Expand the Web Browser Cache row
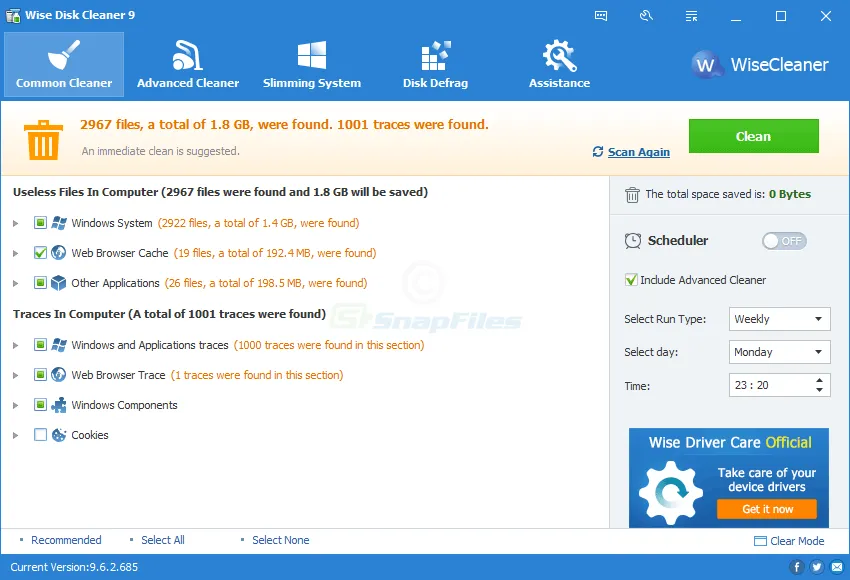Image resolution: width=850 pixels, height=580 pixels. (16, 253)
